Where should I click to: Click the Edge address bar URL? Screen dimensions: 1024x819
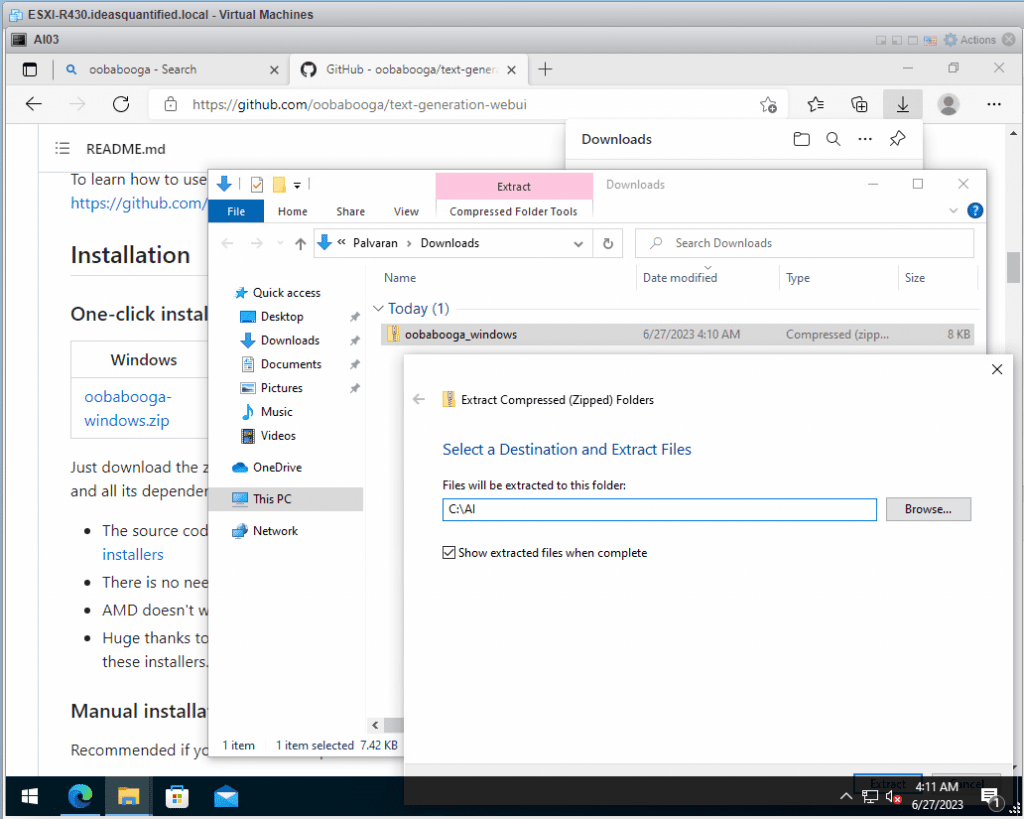click(359, 104)
